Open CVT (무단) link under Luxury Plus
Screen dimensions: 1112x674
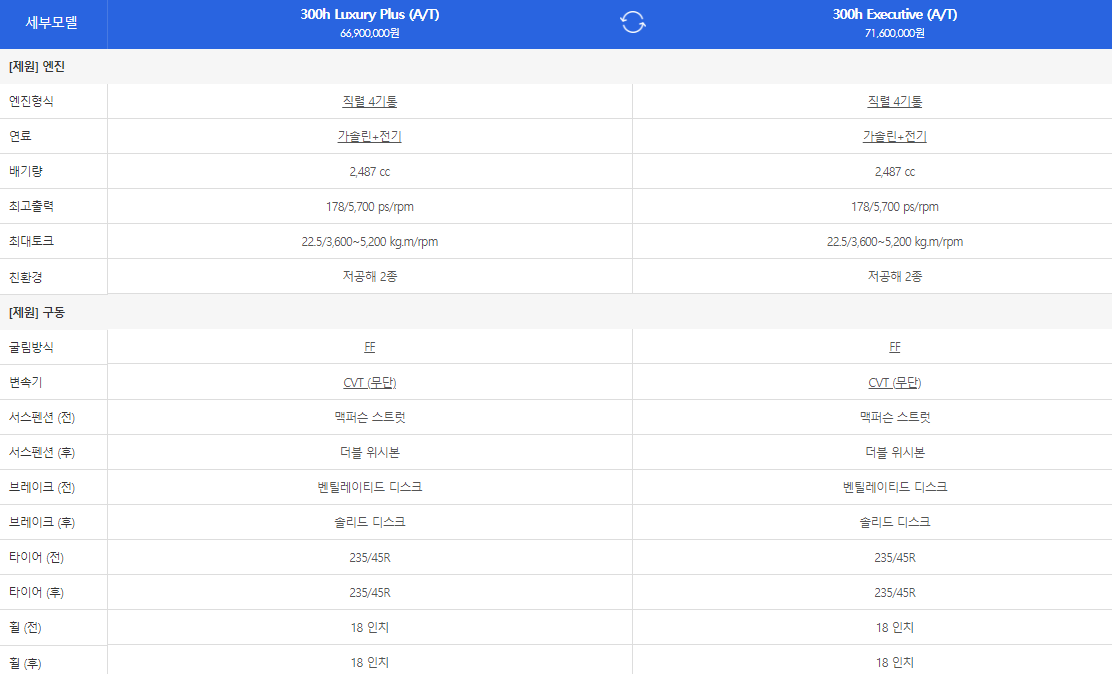(x=369, y=382)
